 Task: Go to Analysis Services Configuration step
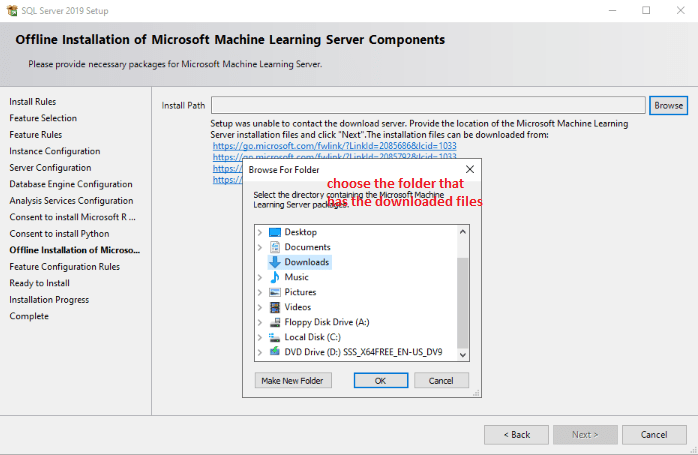pos(71,201)
